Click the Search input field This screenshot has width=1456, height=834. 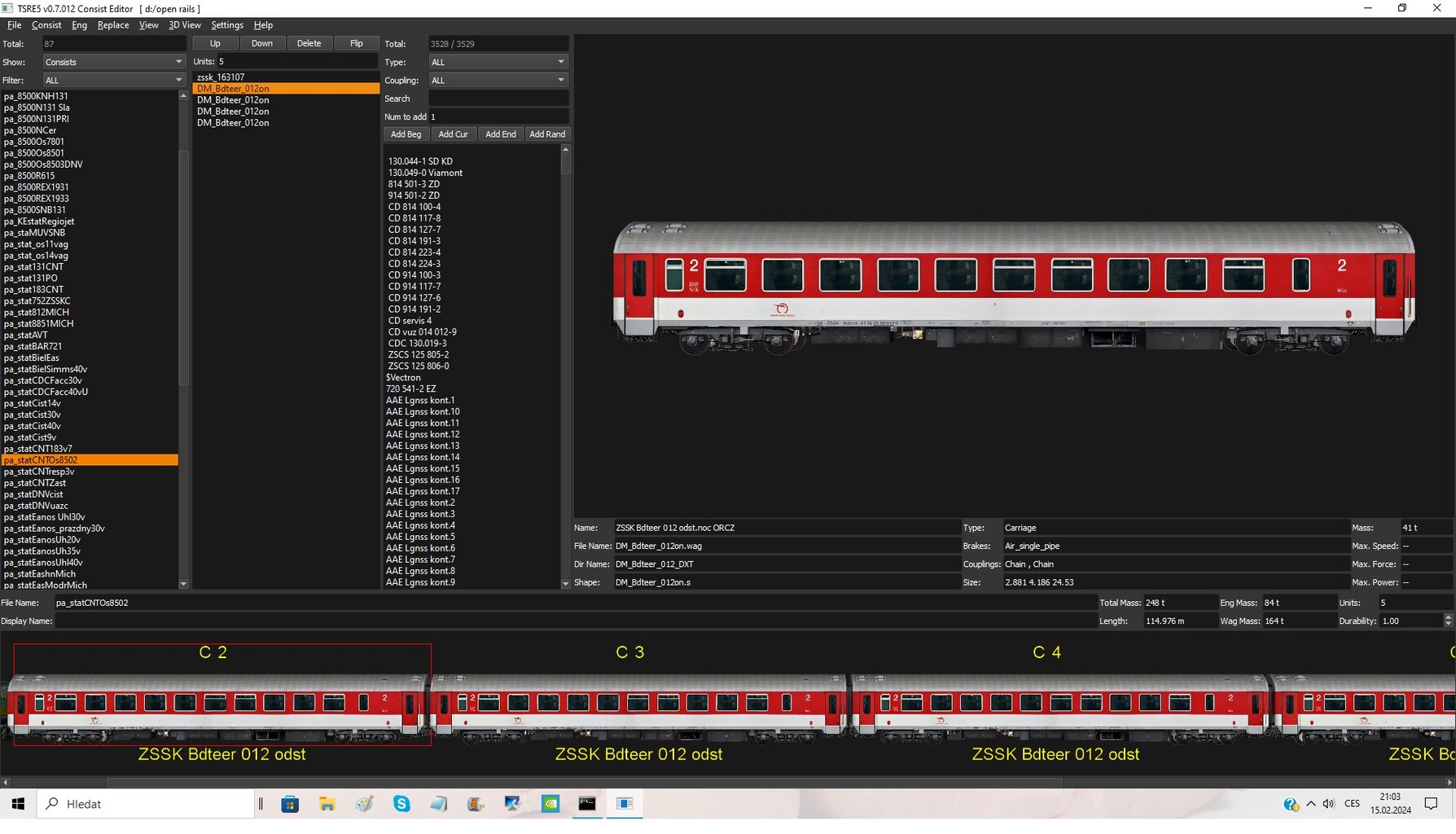coord(498,99)
